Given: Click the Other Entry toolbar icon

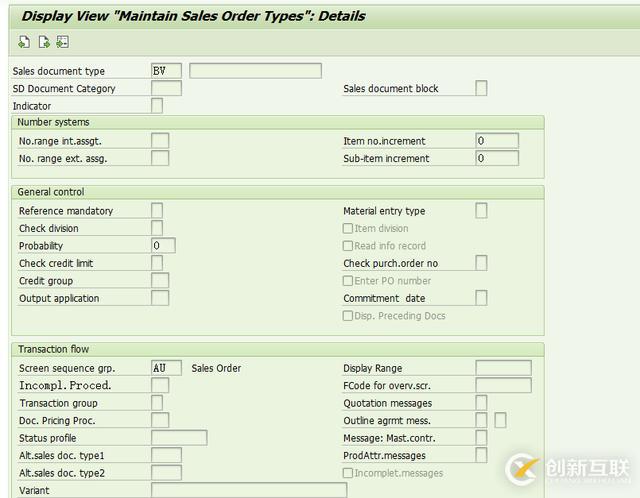Looking at the screenshot, I should (62, 41).
